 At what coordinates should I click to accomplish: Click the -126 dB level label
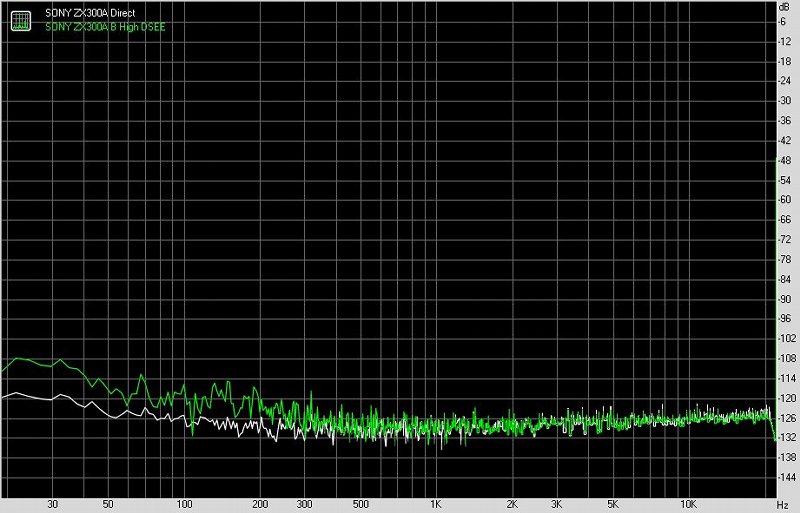click(785, 418)
